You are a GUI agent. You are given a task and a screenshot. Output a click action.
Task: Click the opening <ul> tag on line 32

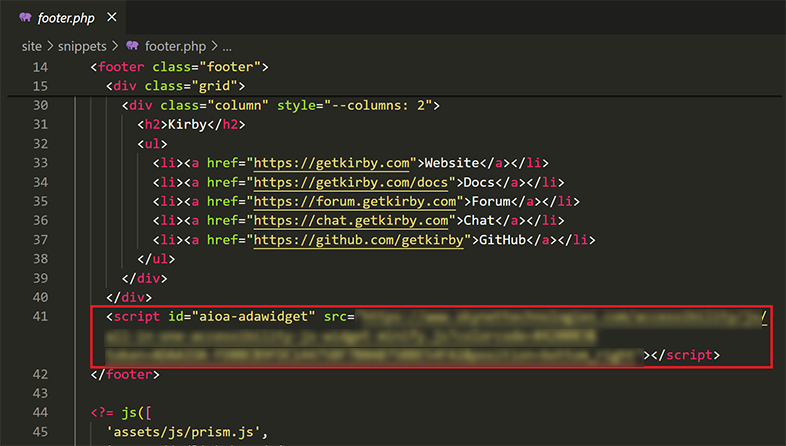152,144
